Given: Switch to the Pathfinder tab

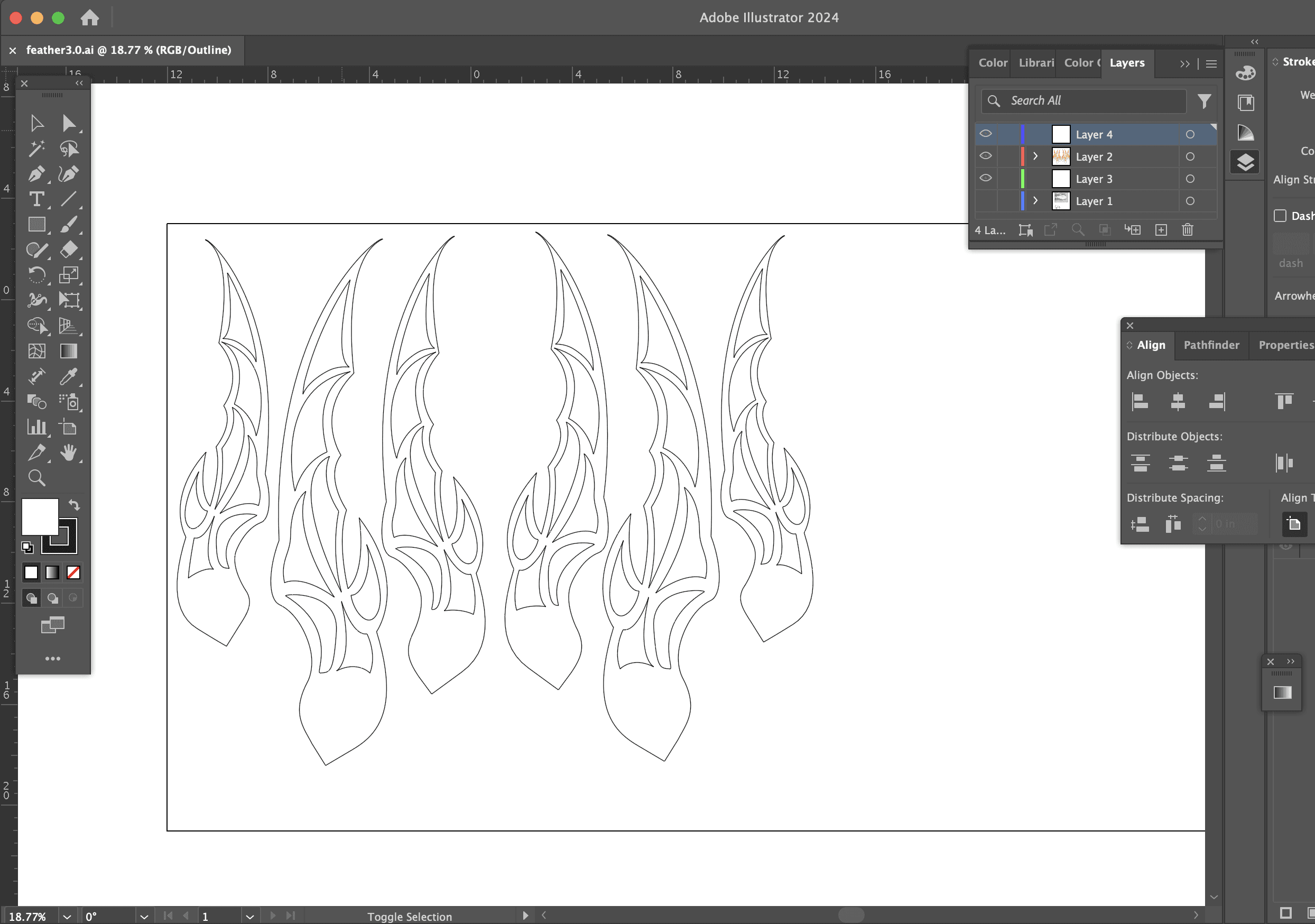Looking at the screenshot, I should [x=1211, y=345].
